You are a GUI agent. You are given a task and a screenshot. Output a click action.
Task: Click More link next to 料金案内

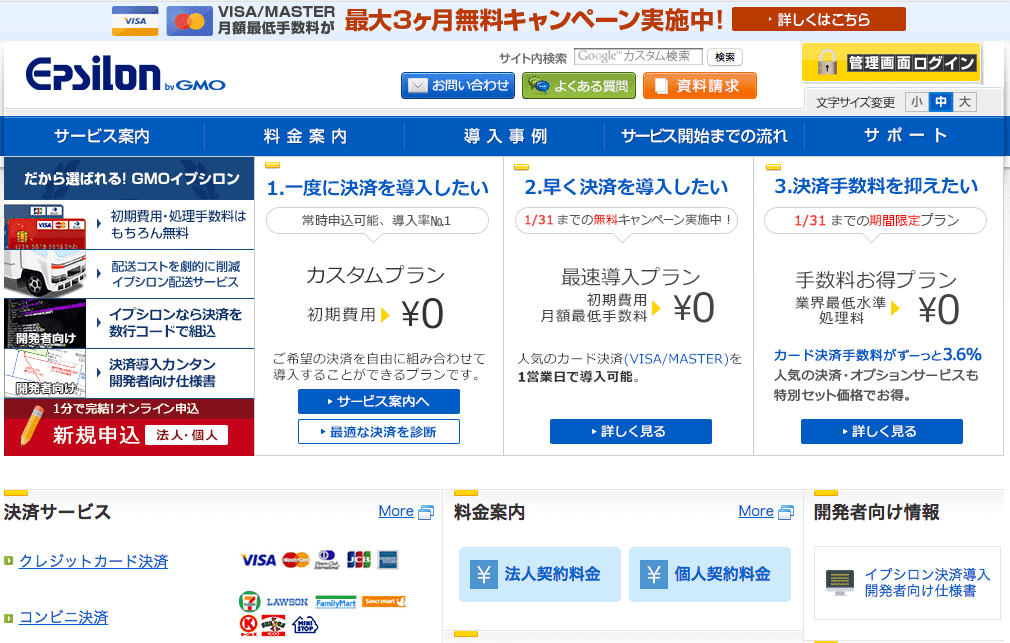[756, 512]
